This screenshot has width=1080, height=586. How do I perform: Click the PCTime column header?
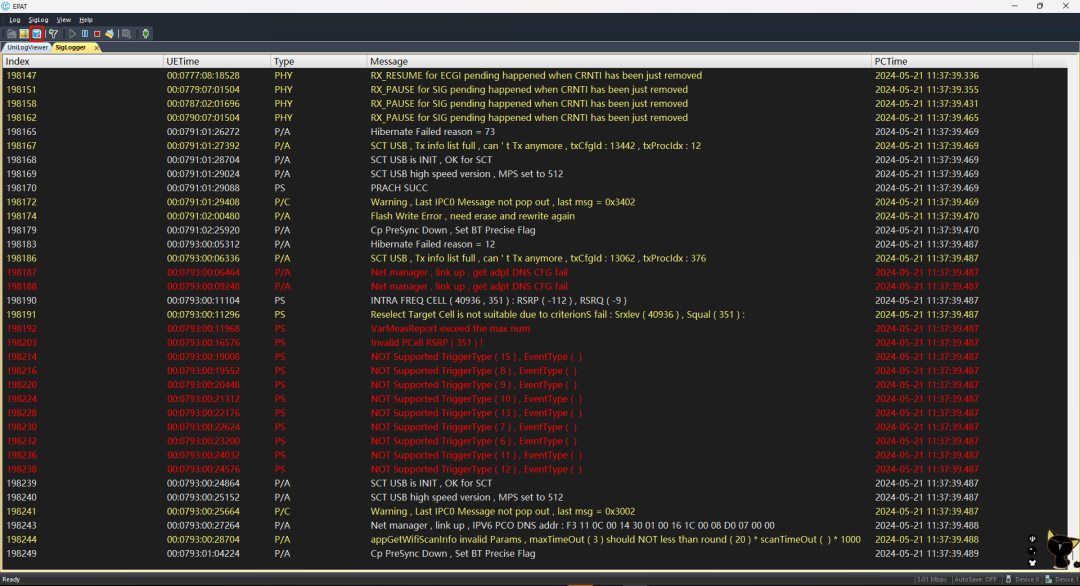point(952,61)
